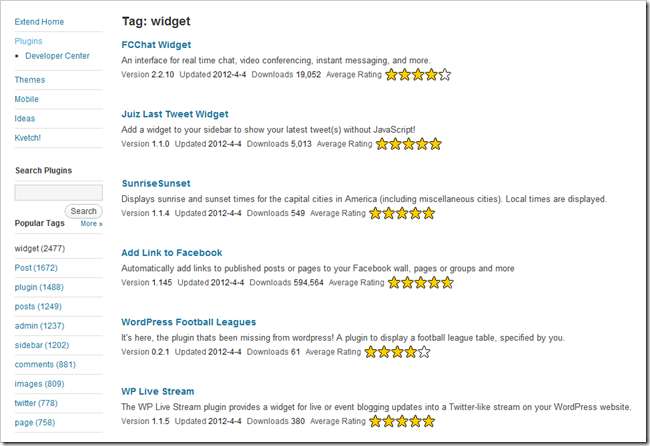Click the first star of Juiz Last Tweet rating
Viewport: 650px width, 446px height.
tap(383, 144)
